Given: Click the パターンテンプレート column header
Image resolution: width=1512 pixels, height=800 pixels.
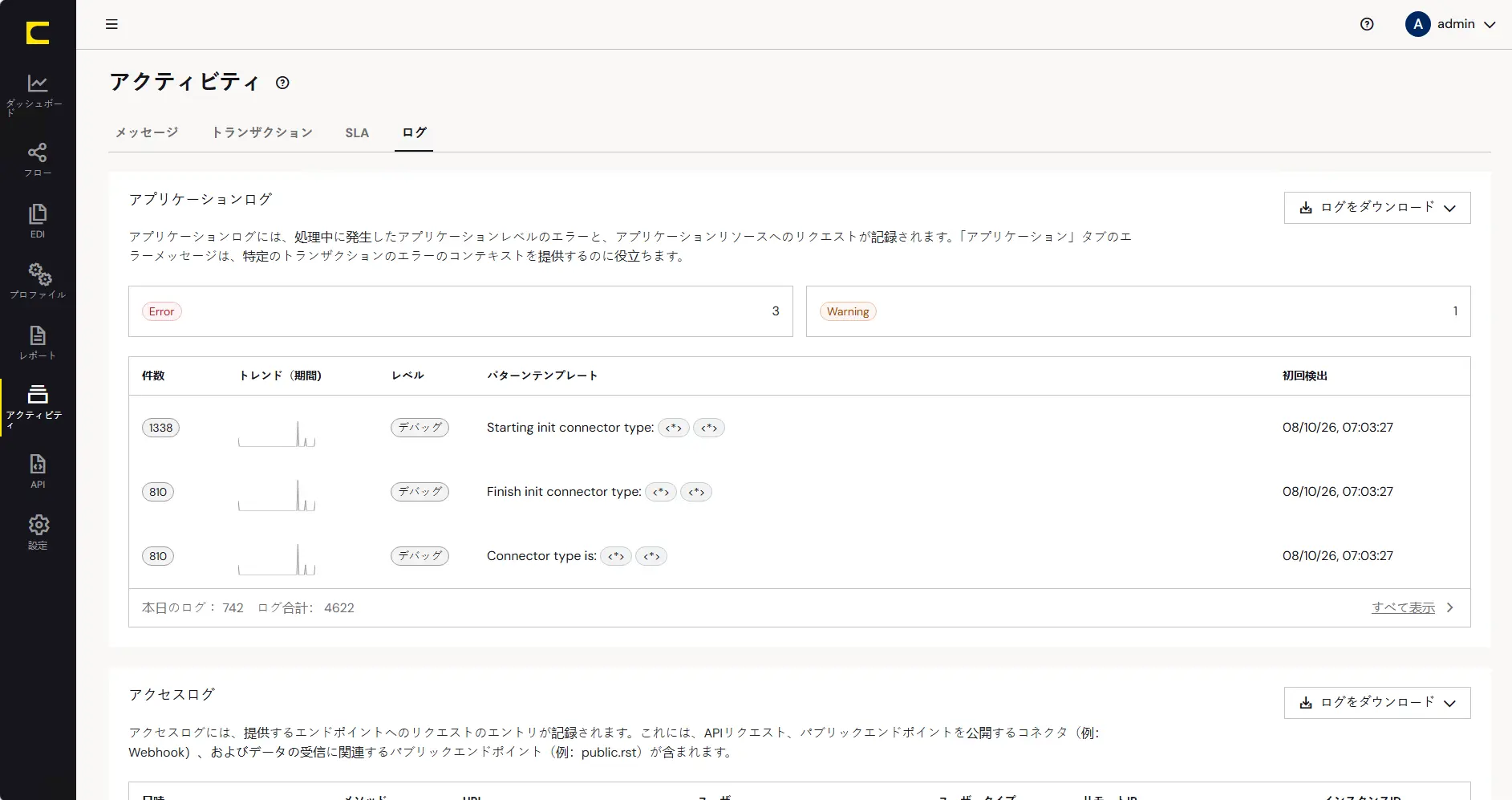Looking at the screenshot, I should [x=542, y=376].
